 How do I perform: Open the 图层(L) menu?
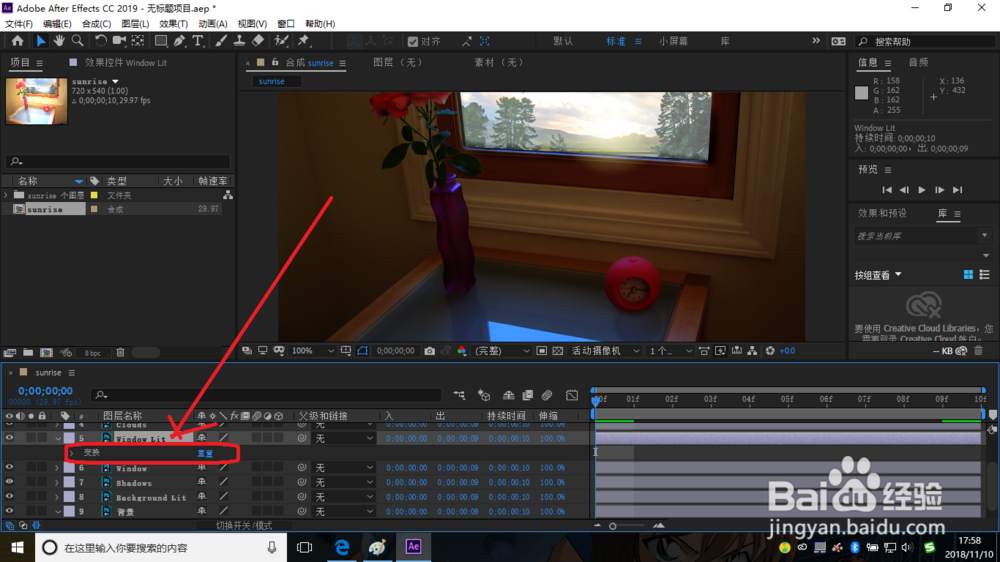click(x=135, y=24)
